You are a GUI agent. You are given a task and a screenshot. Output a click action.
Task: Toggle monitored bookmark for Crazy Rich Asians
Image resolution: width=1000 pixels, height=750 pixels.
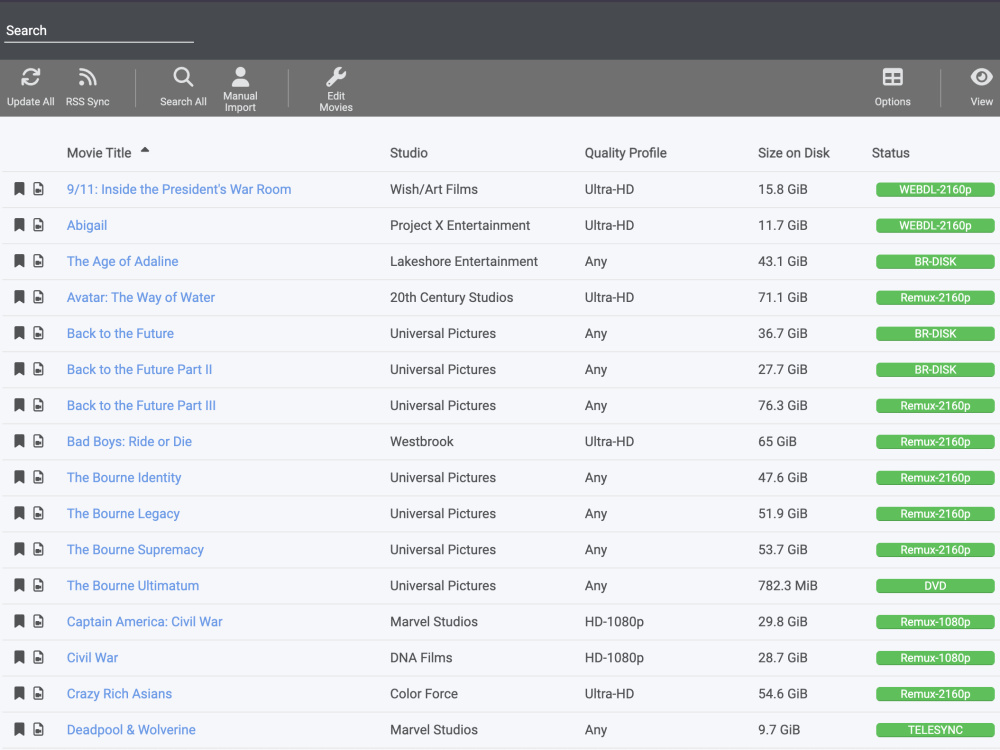coord(19,694)
